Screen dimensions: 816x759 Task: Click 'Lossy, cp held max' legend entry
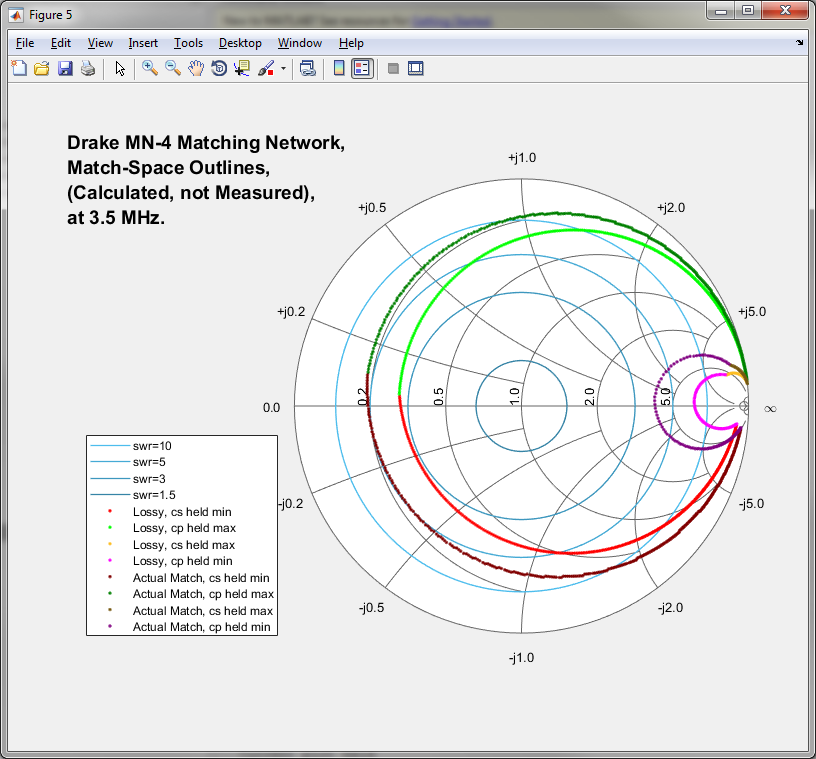click(184, 528)
